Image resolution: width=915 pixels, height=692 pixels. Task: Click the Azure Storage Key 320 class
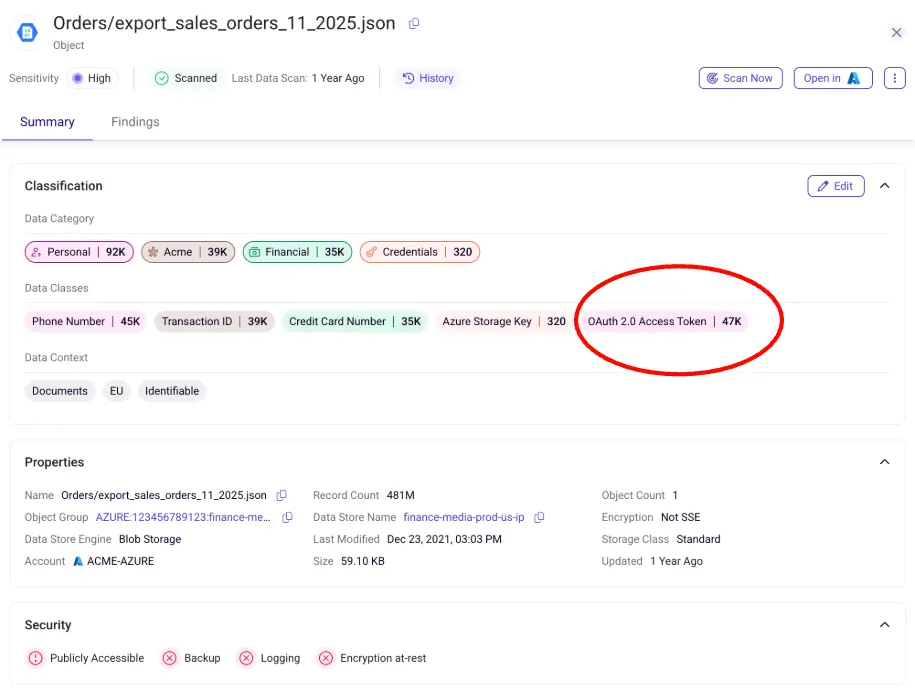(504, 321)
